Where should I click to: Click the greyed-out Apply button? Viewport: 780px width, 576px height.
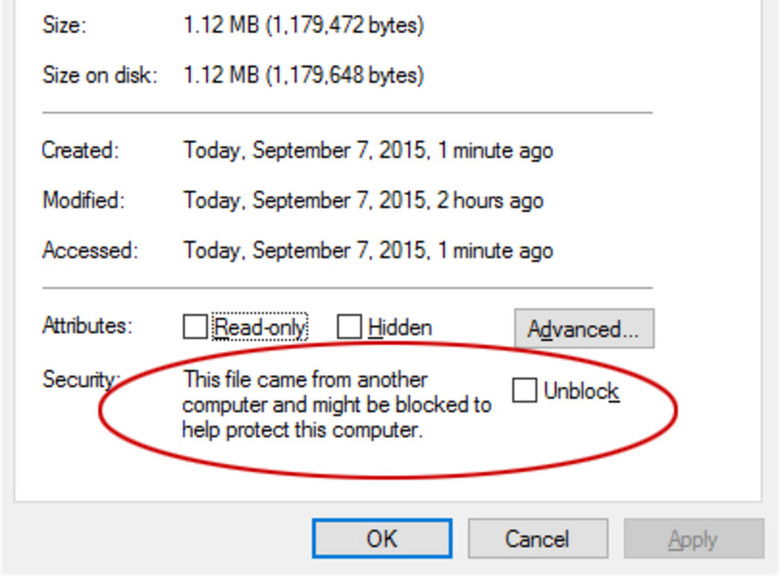tap(693, 539)
